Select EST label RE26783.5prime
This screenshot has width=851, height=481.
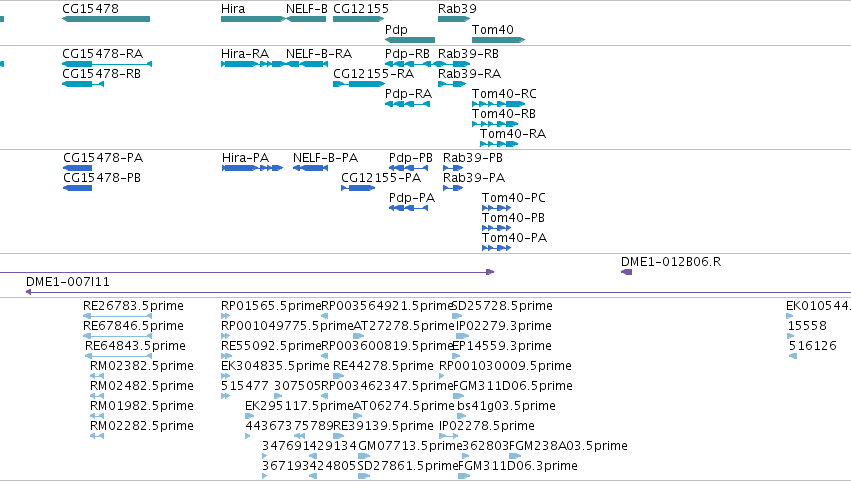point(133,306)
